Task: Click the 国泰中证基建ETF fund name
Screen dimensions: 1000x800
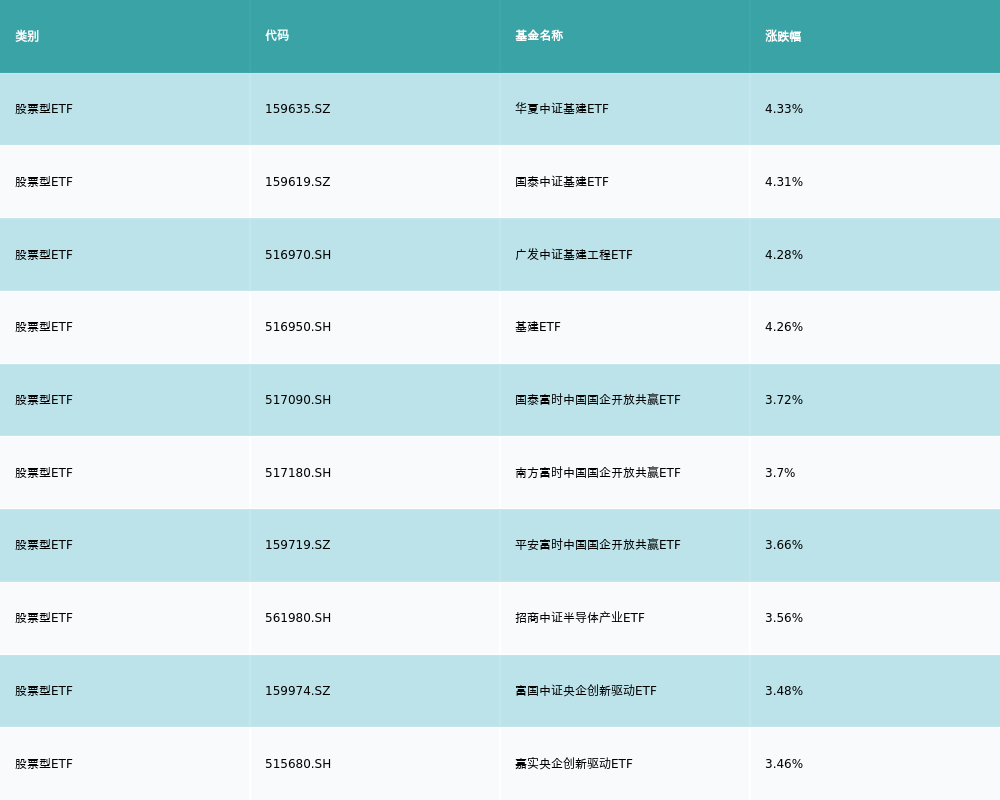Action: (561, 182)
